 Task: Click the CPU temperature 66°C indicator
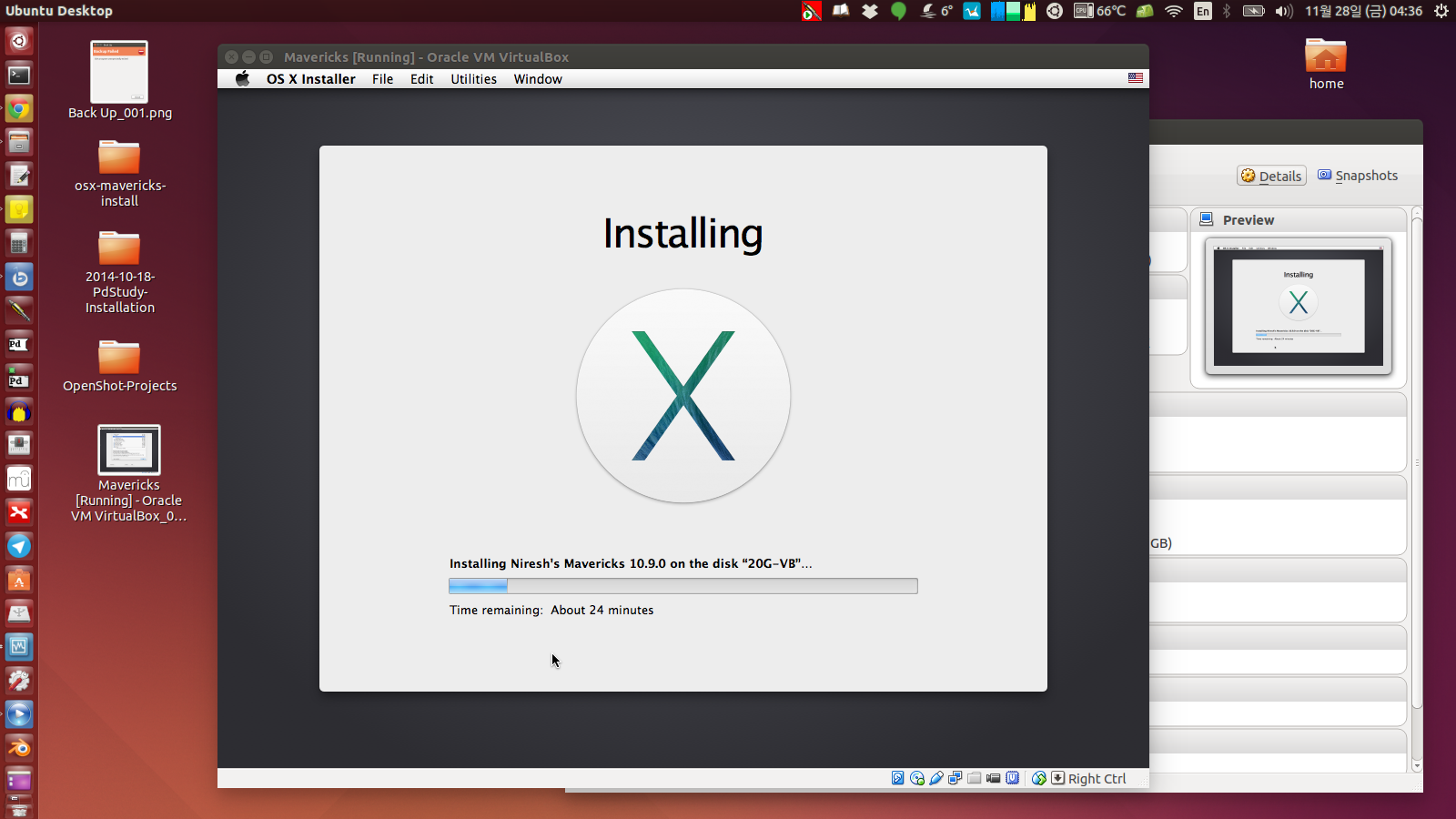click(x=1100, y=11)
